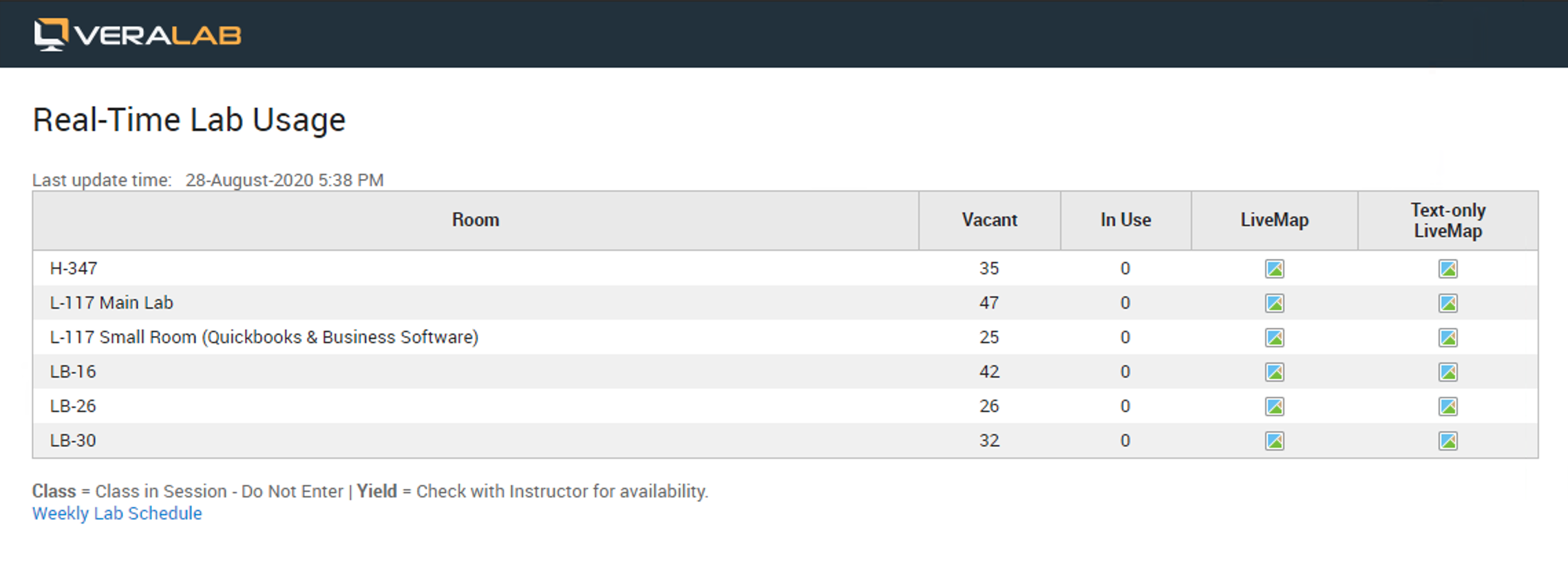Viewport: 1568px width, 569px height.
Task: Open LiveMap for room H-347
Action: point(1274,269)
